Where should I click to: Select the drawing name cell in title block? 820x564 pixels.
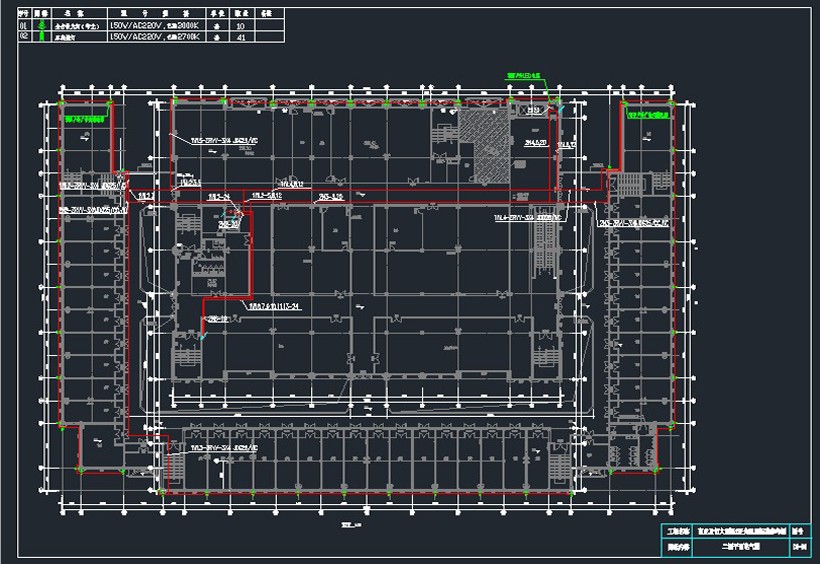(734, 547)
